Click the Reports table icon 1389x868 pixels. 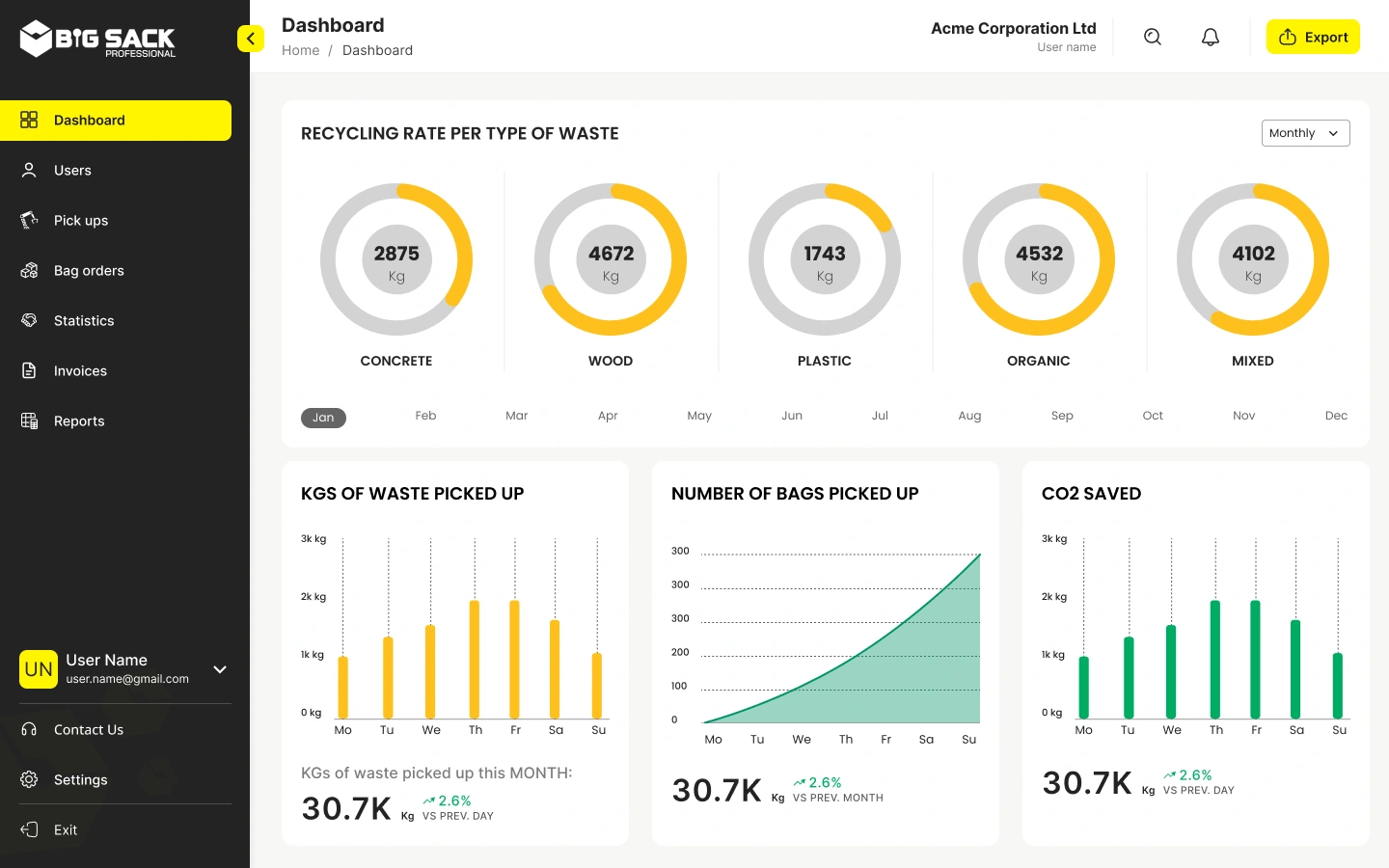(29, 420)
